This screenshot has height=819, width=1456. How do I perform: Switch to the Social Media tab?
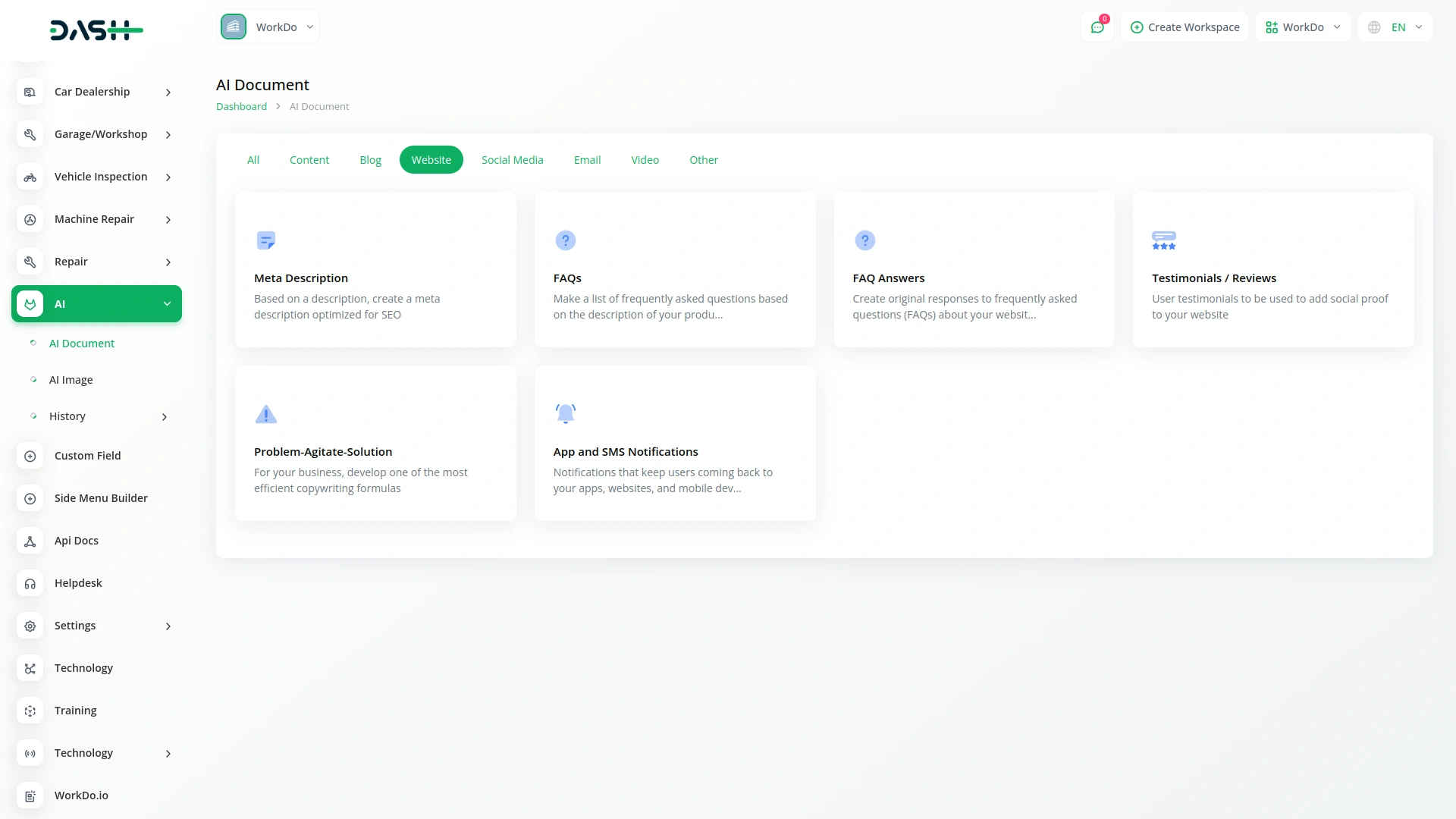pyautogui.click(x=512, y=160)
